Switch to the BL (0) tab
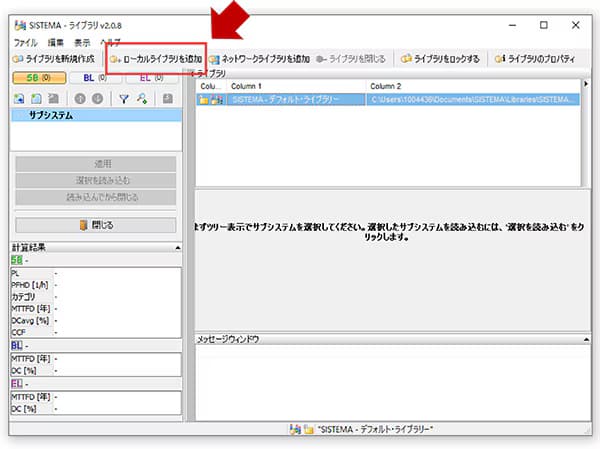This screenshot has height=449, width=600. click(x=95, y=78)
